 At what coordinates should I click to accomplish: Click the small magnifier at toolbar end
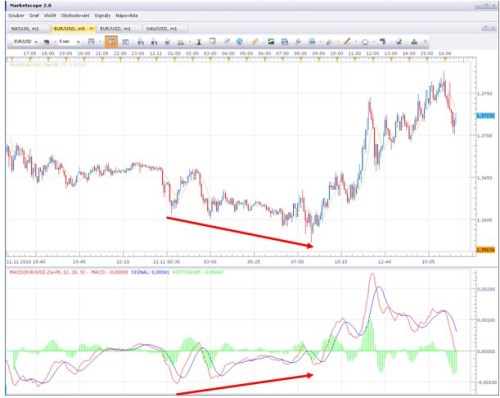point(425,42)
